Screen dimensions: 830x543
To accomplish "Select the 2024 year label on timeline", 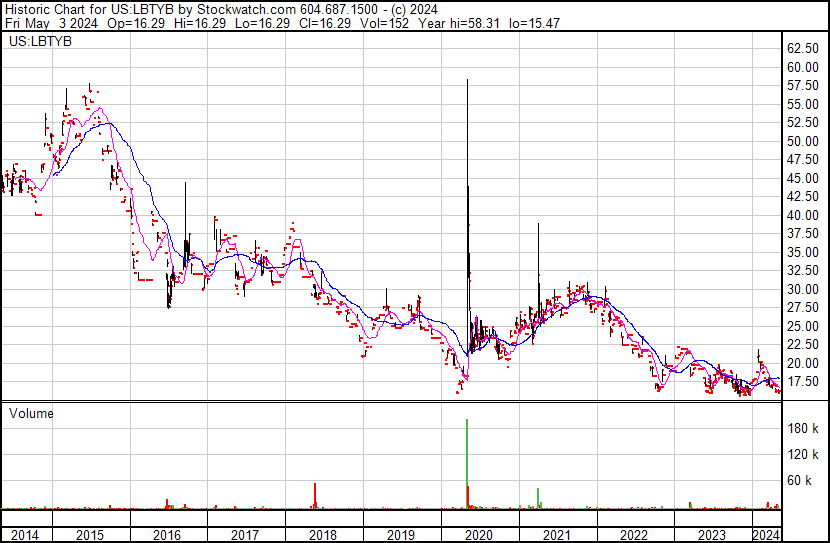I will 766,535.
